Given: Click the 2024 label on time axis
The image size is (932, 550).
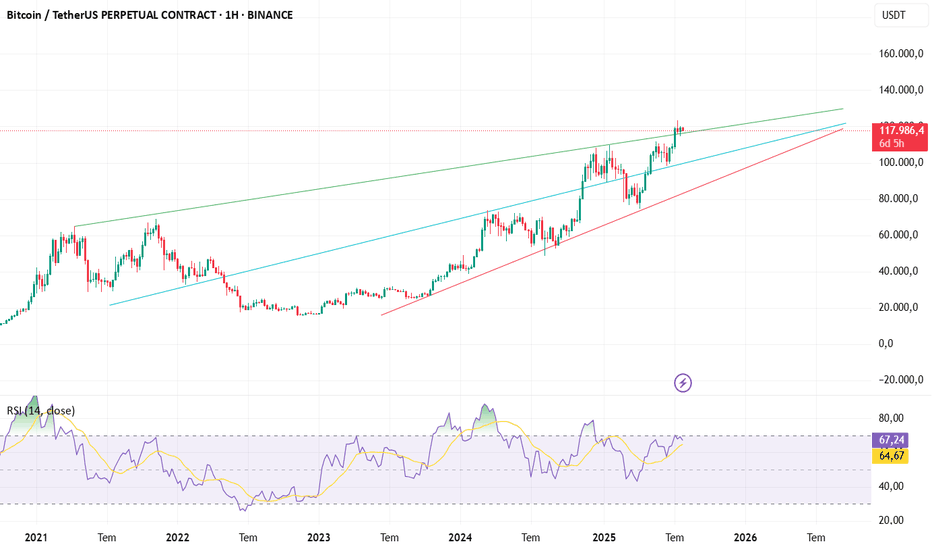Looking at the screenshot, I should [x=460, y=538].
